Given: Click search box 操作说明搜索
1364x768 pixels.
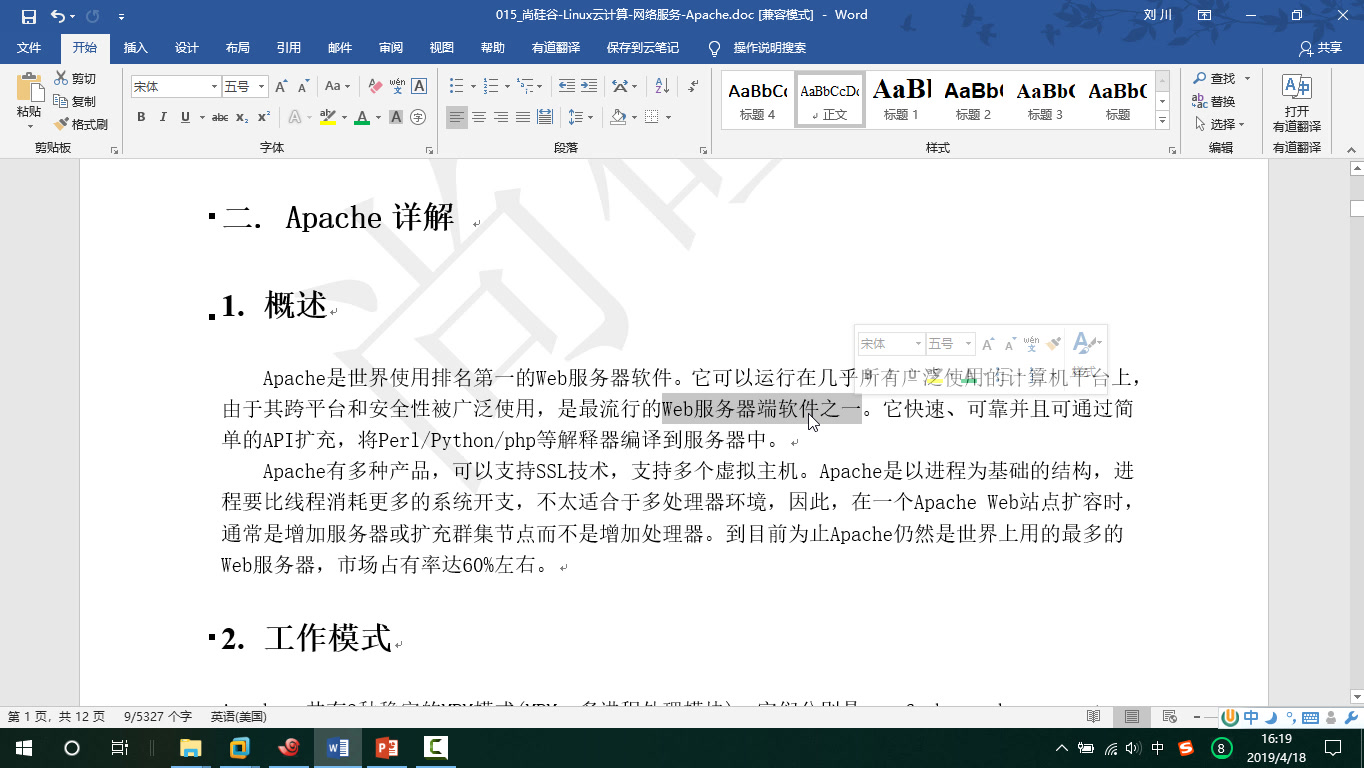Looking at the screenshot, I should 769,48.
